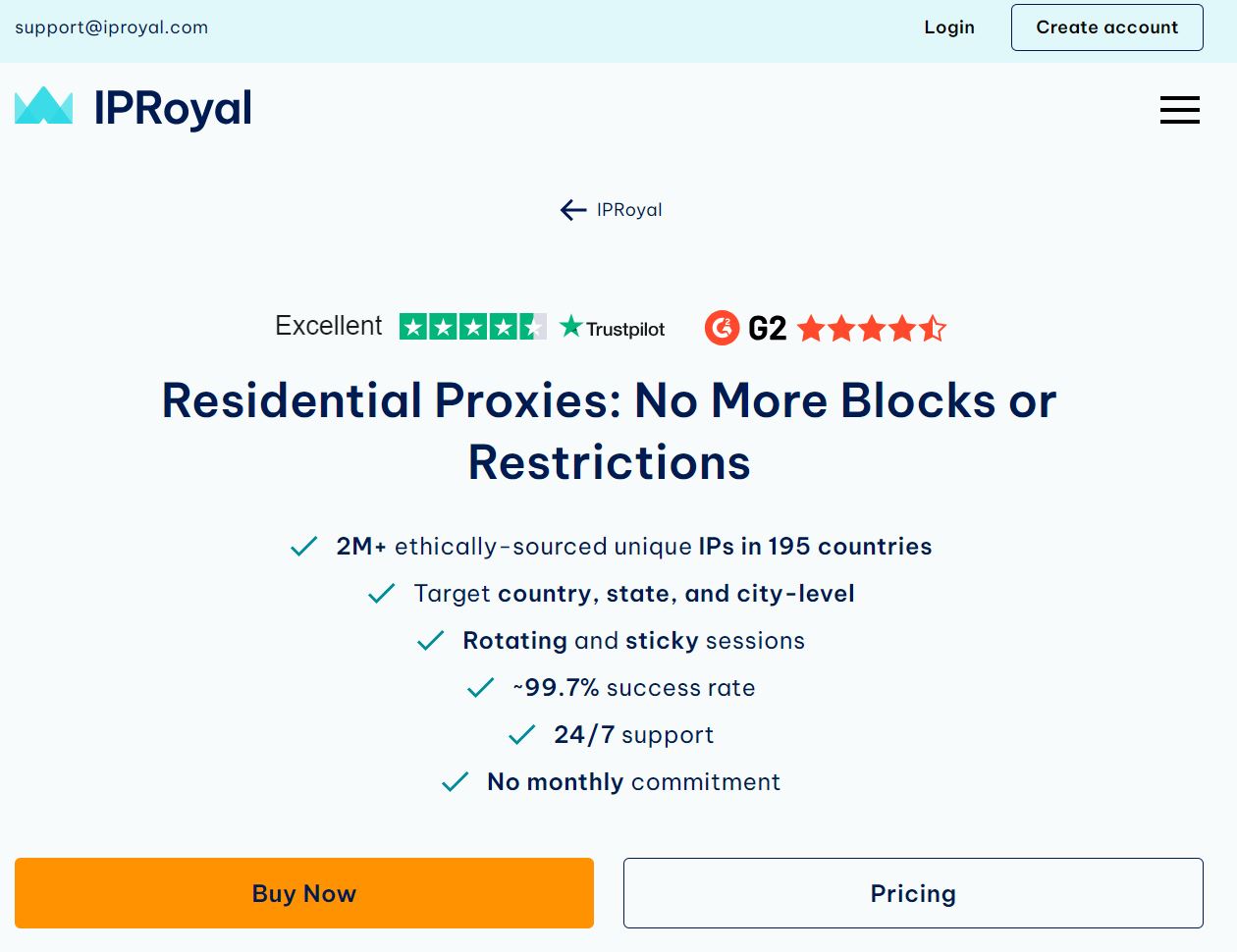Open the Pricing button
Viewport: 1237px width, 952px height.
coord(913,893)
